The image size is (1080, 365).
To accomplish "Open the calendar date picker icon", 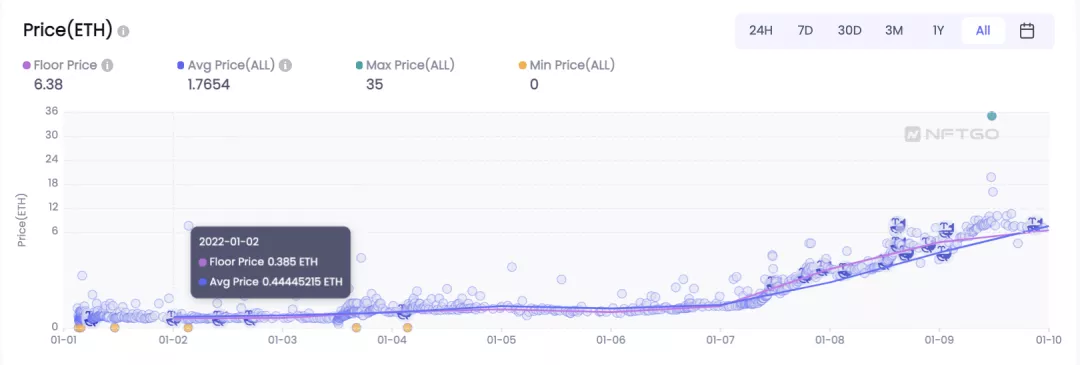I will [1026, 31].
